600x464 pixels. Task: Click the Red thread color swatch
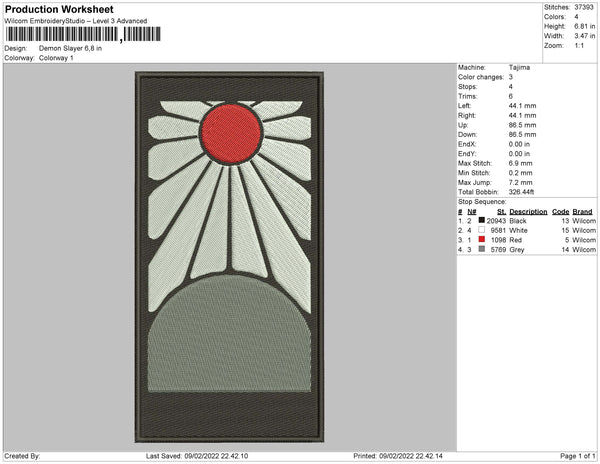point(481,239)
